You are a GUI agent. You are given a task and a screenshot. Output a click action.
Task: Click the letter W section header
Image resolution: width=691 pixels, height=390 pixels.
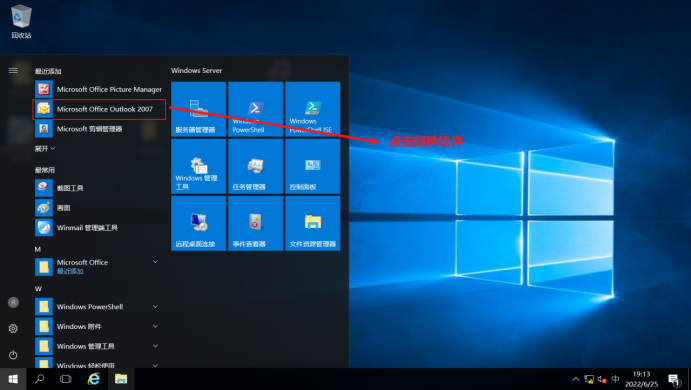(x=38, y=289)
